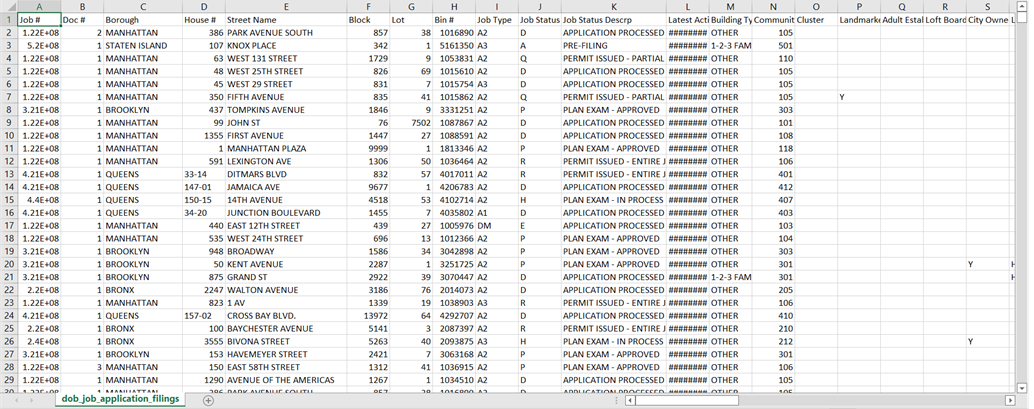Select the 'EAST 58TH STREET' cell

pos(286,367)
